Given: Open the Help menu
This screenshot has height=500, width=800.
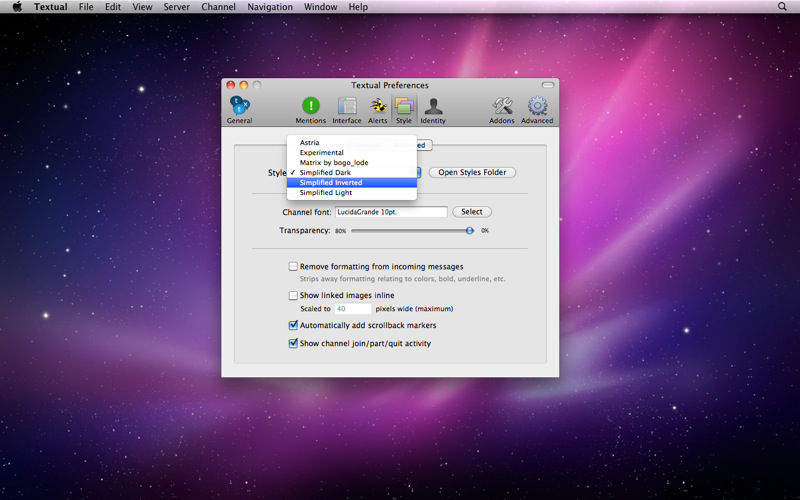Looking at the screenshot, I should pyautogui.click(x=358, y=7).
